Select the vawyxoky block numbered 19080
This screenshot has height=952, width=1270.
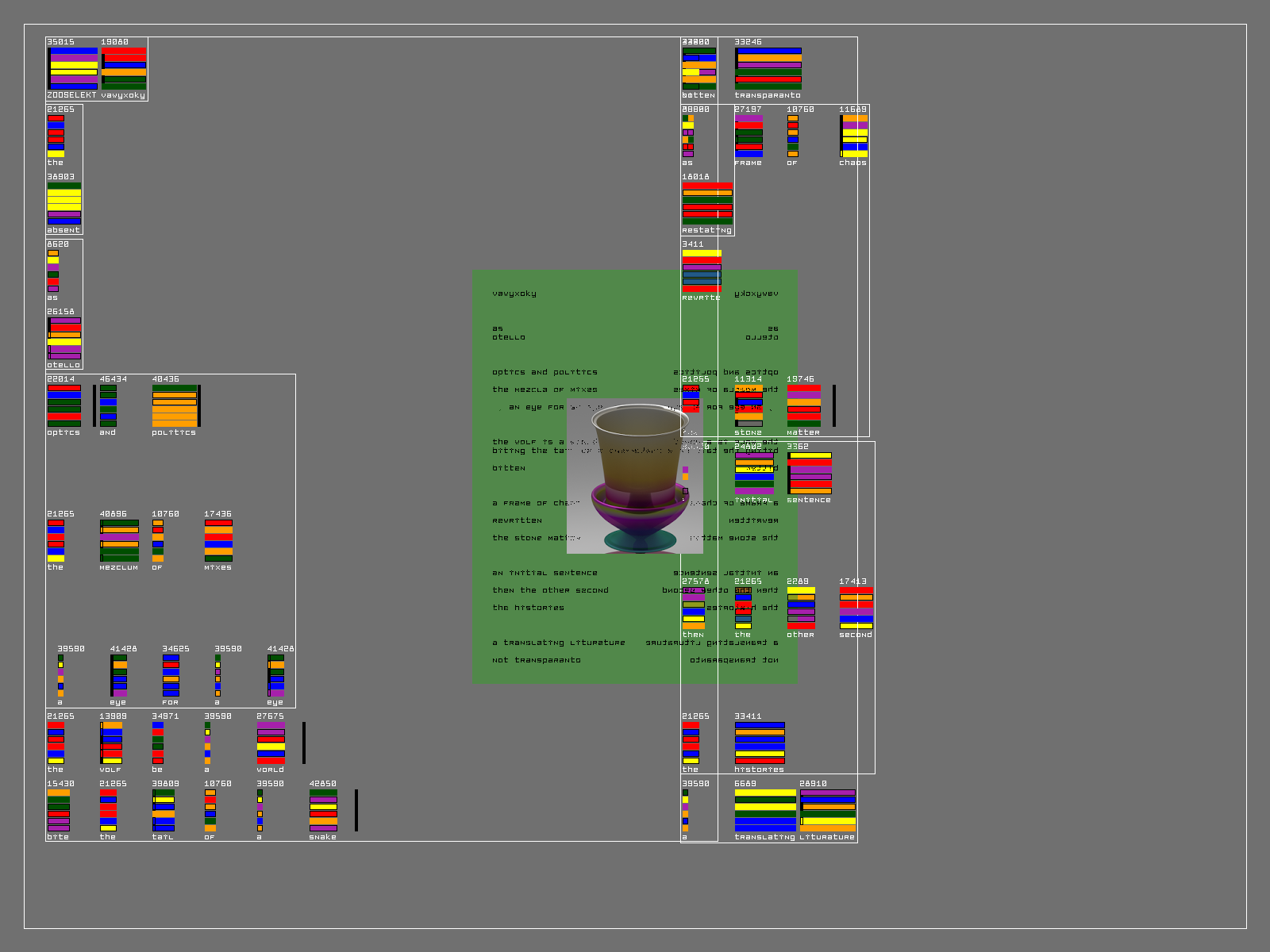(124, 68)
